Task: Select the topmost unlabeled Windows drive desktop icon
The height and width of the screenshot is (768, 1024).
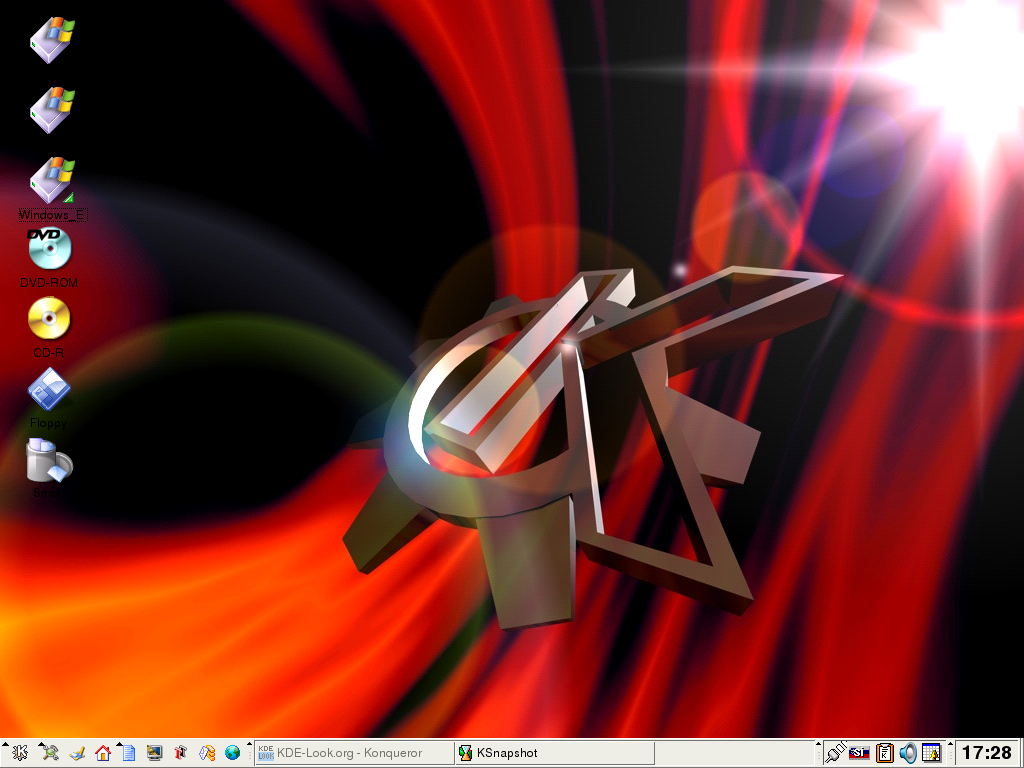Action: (x=52, y=40)
